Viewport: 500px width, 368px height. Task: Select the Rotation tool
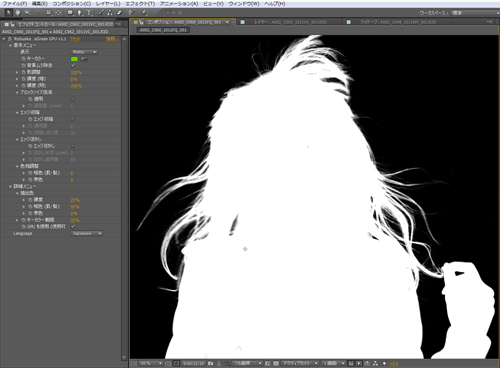point(39,13)
